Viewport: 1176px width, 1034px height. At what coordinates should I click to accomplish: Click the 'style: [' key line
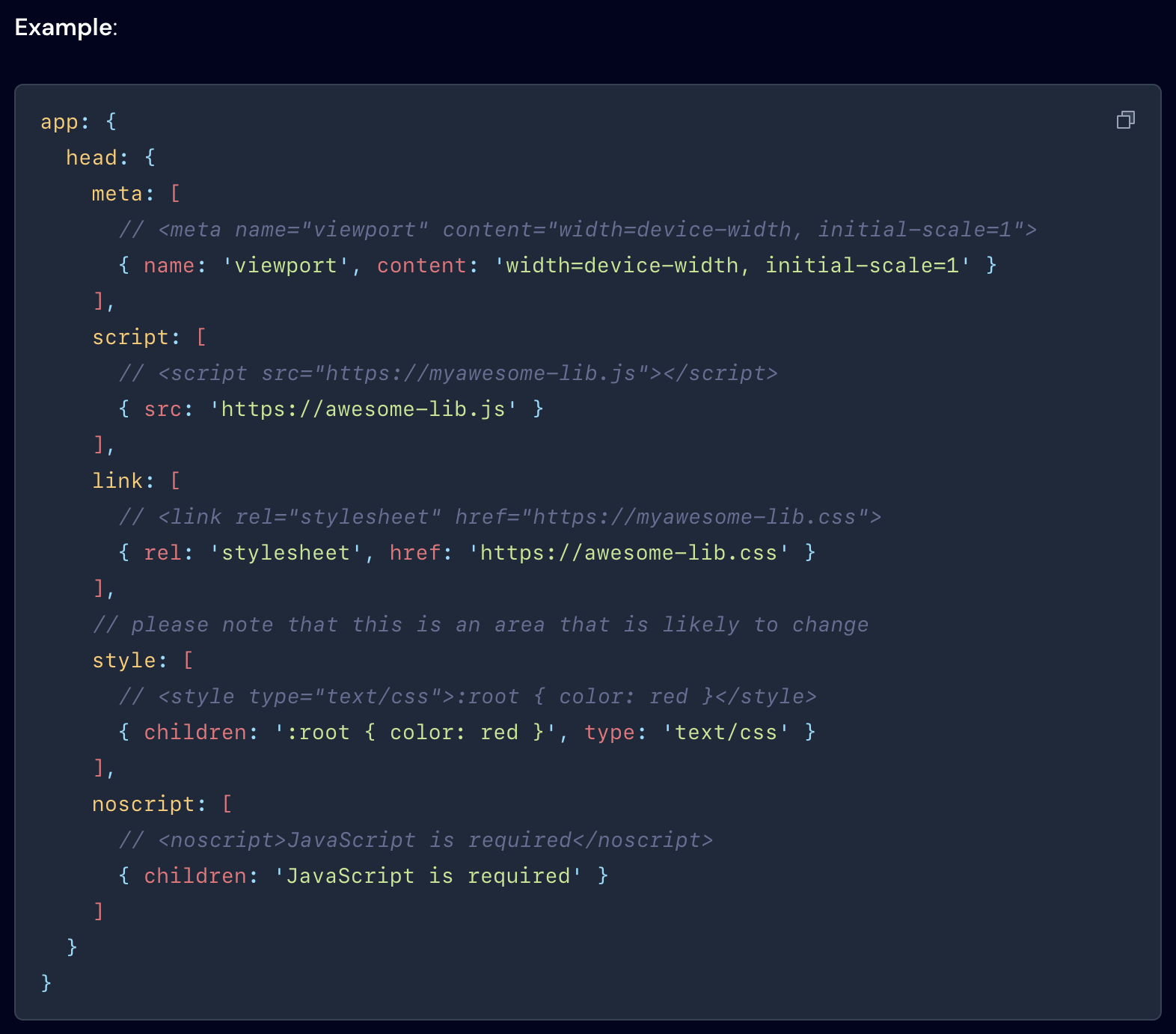[x=142, y=660]
